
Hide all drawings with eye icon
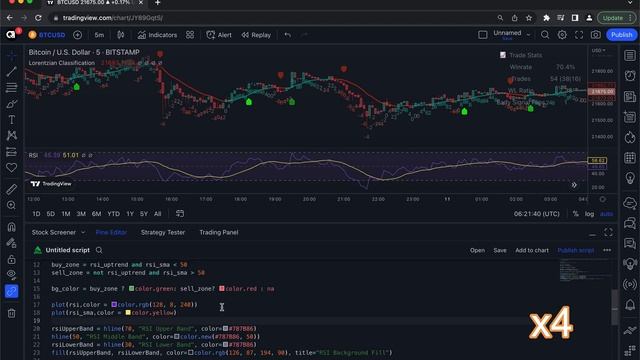point(11,275)
